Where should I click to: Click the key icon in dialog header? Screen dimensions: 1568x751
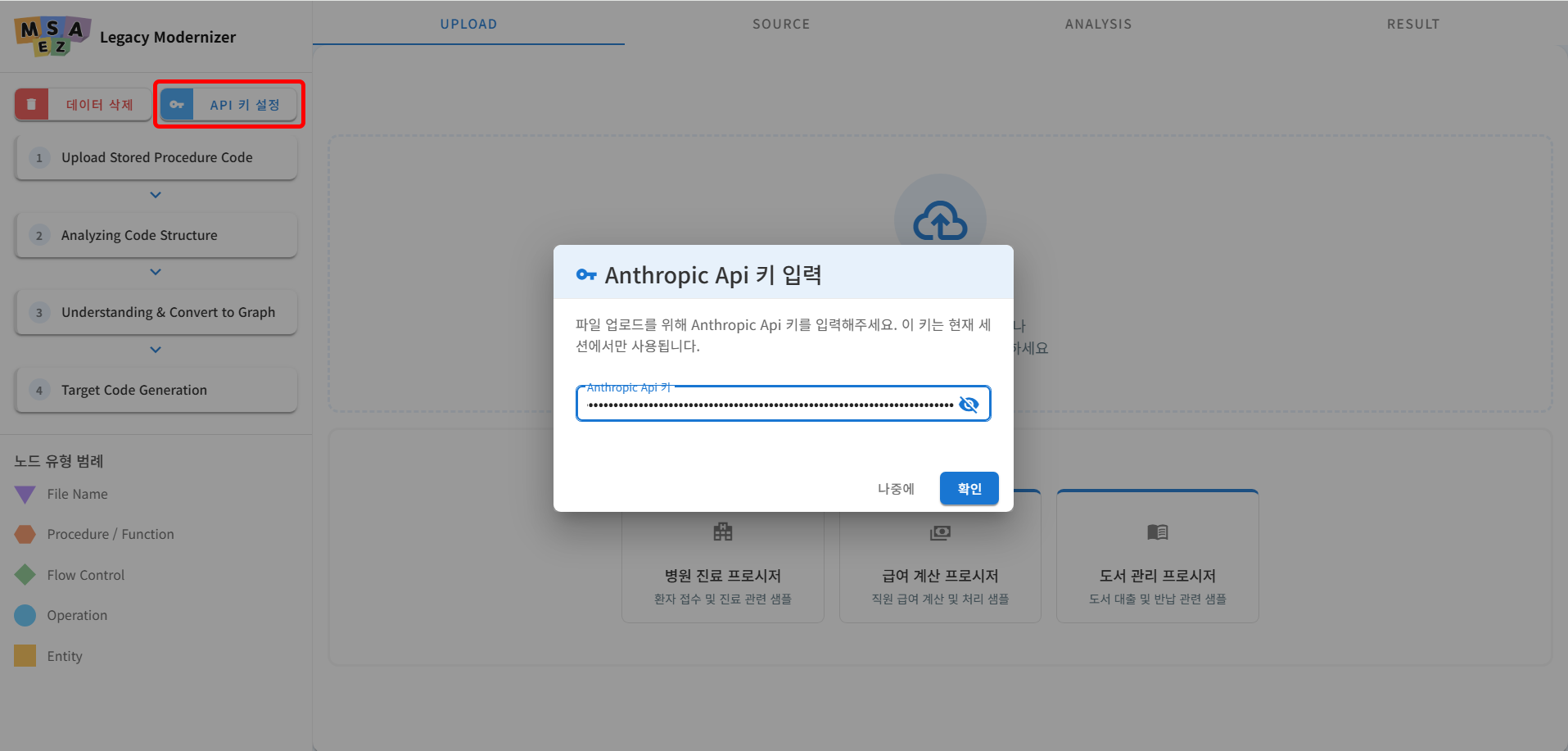(x=586, y=275)
